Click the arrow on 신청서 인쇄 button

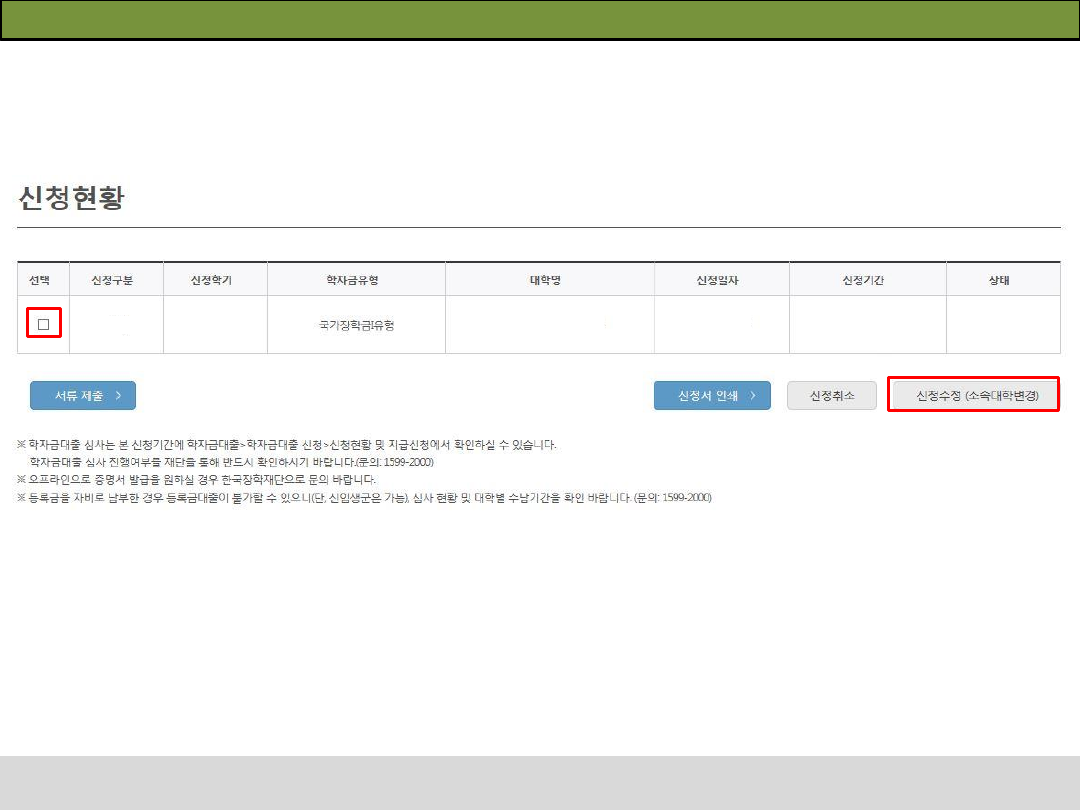753,396
